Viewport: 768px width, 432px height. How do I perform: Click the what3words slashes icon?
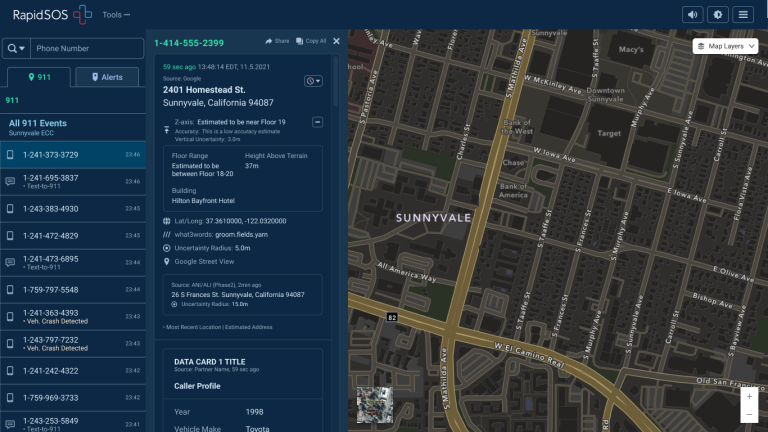click(167, 235)
